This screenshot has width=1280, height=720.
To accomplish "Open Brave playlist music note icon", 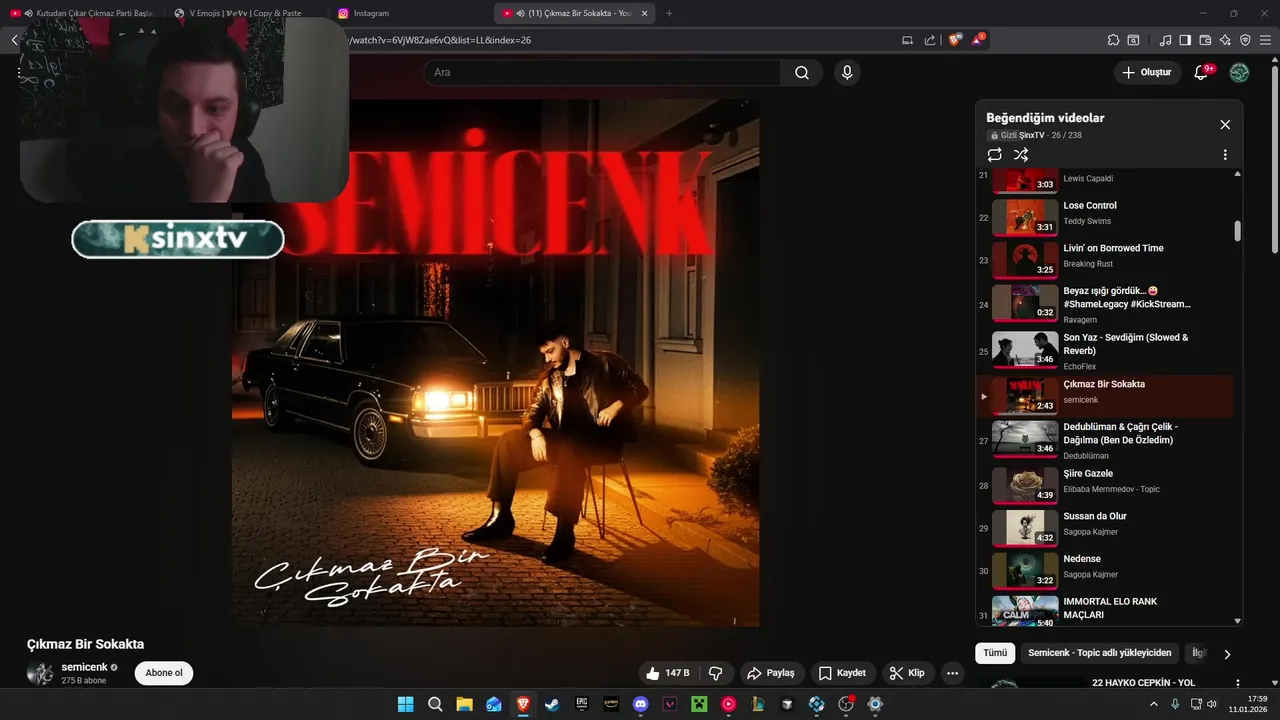I will (x=1165, y=40).
